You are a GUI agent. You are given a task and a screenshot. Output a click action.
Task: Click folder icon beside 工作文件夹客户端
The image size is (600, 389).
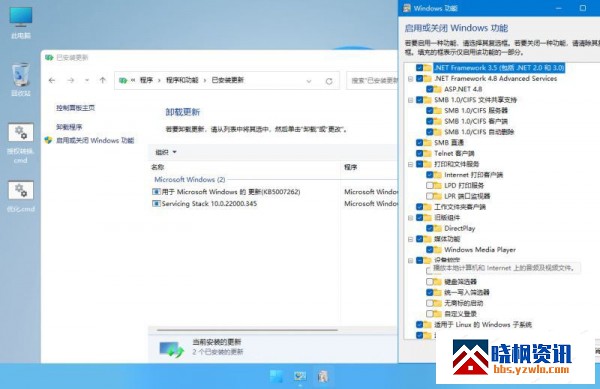[x=427, y=207]
